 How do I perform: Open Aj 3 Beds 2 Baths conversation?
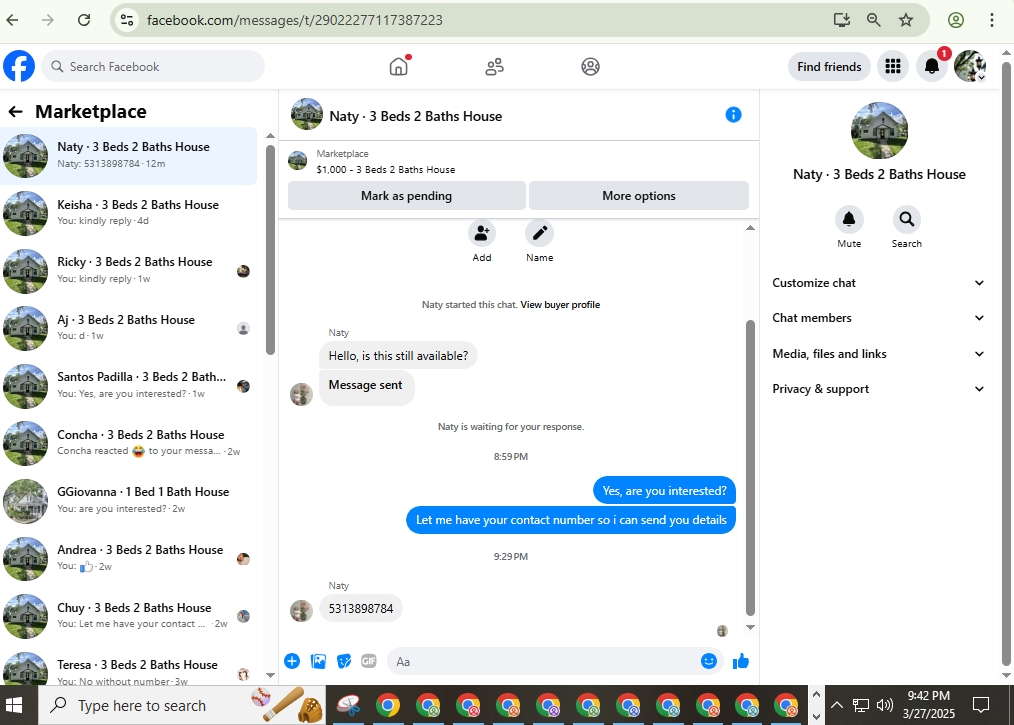point(129,328)
